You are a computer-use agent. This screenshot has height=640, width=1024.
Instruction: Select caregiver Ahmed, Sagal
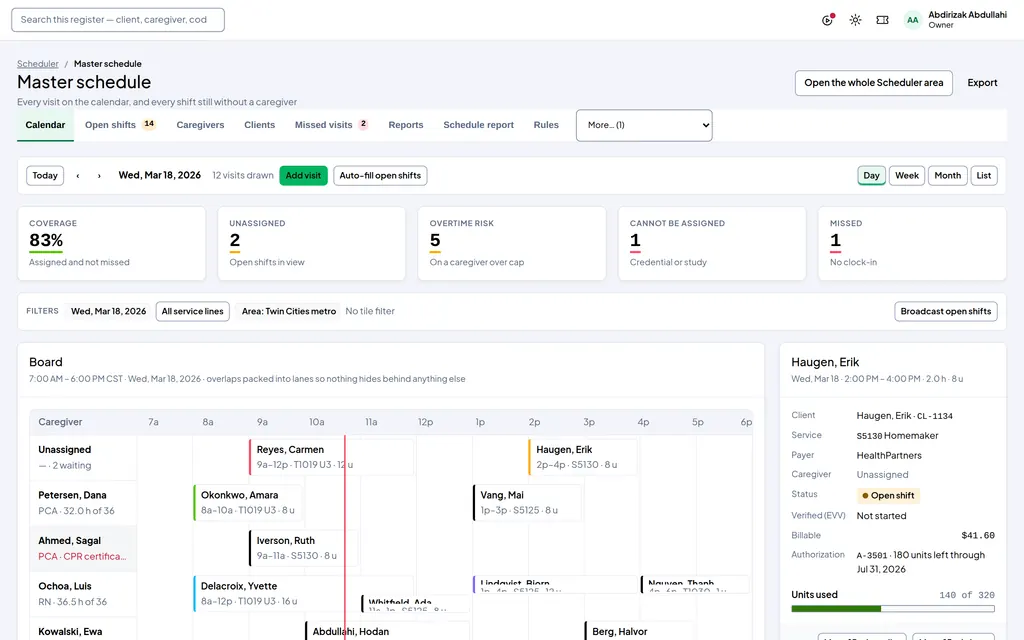pos(83,549)
